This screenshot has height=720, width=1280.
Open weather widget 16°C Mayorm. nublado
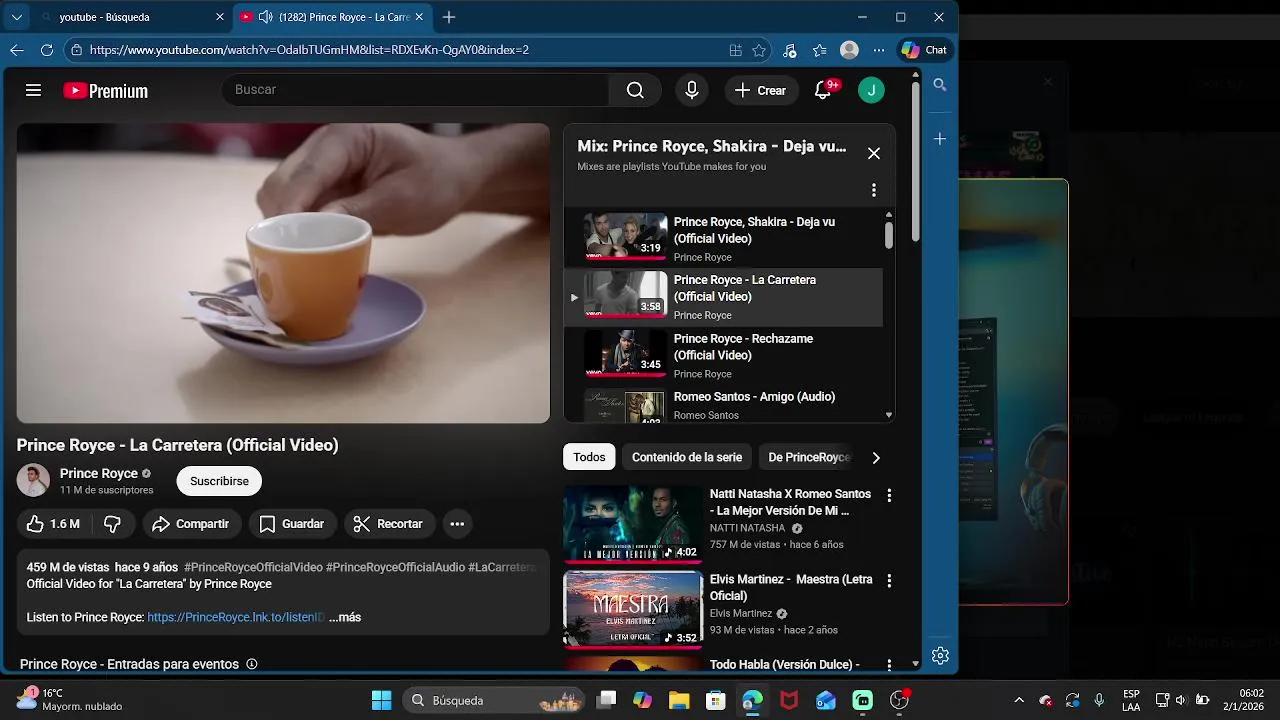(x=68, y=700)
